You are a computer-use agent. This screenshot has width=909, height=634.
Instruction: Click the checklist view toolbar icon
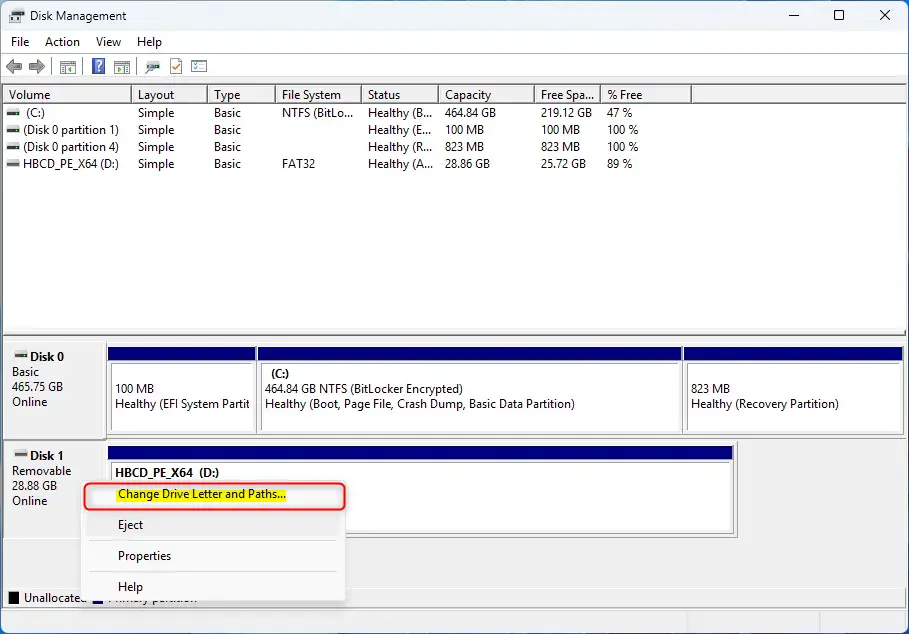point(199,67)
